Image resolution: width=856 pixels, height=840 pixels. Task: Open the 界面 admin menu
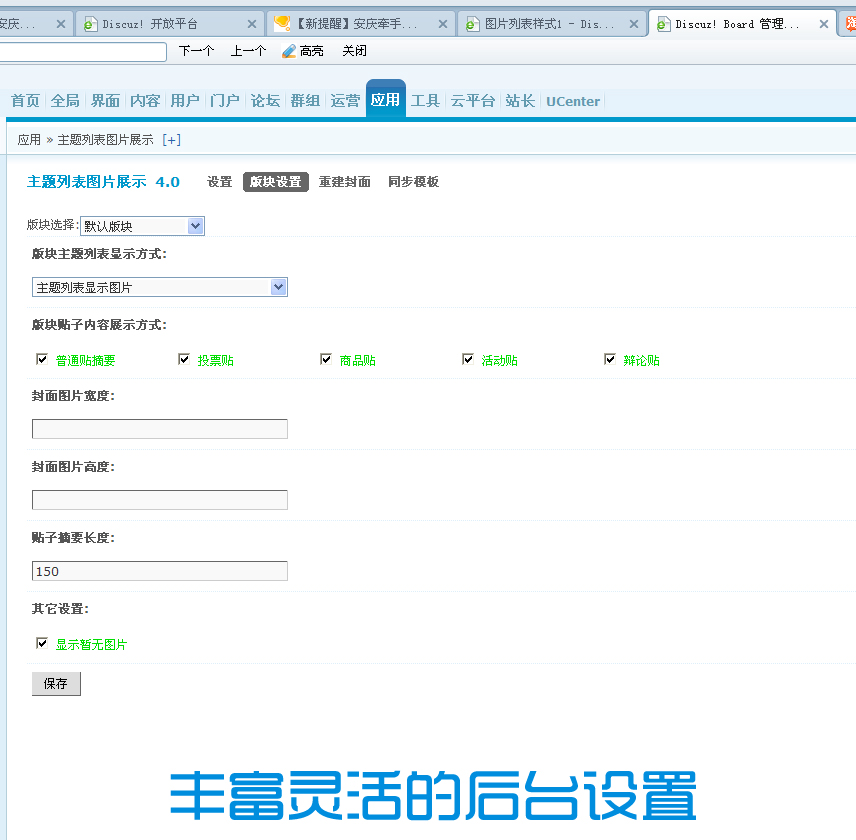tap(105, 101)
